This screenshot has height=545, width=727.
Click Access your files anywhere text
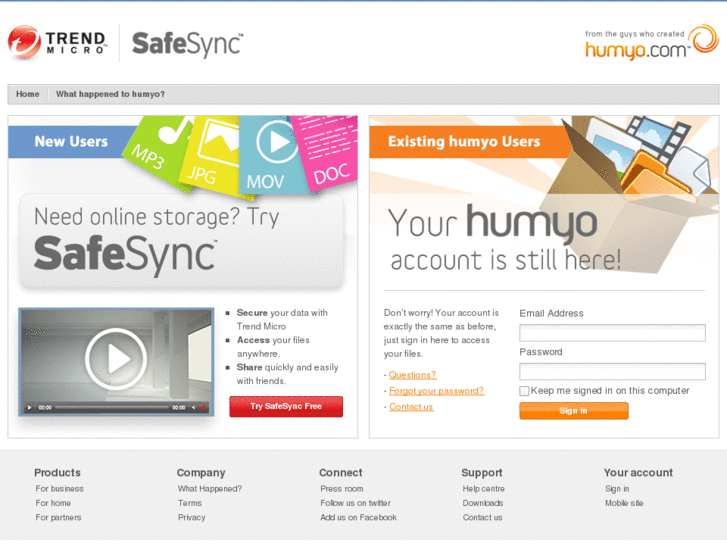[x=273, y=347]
